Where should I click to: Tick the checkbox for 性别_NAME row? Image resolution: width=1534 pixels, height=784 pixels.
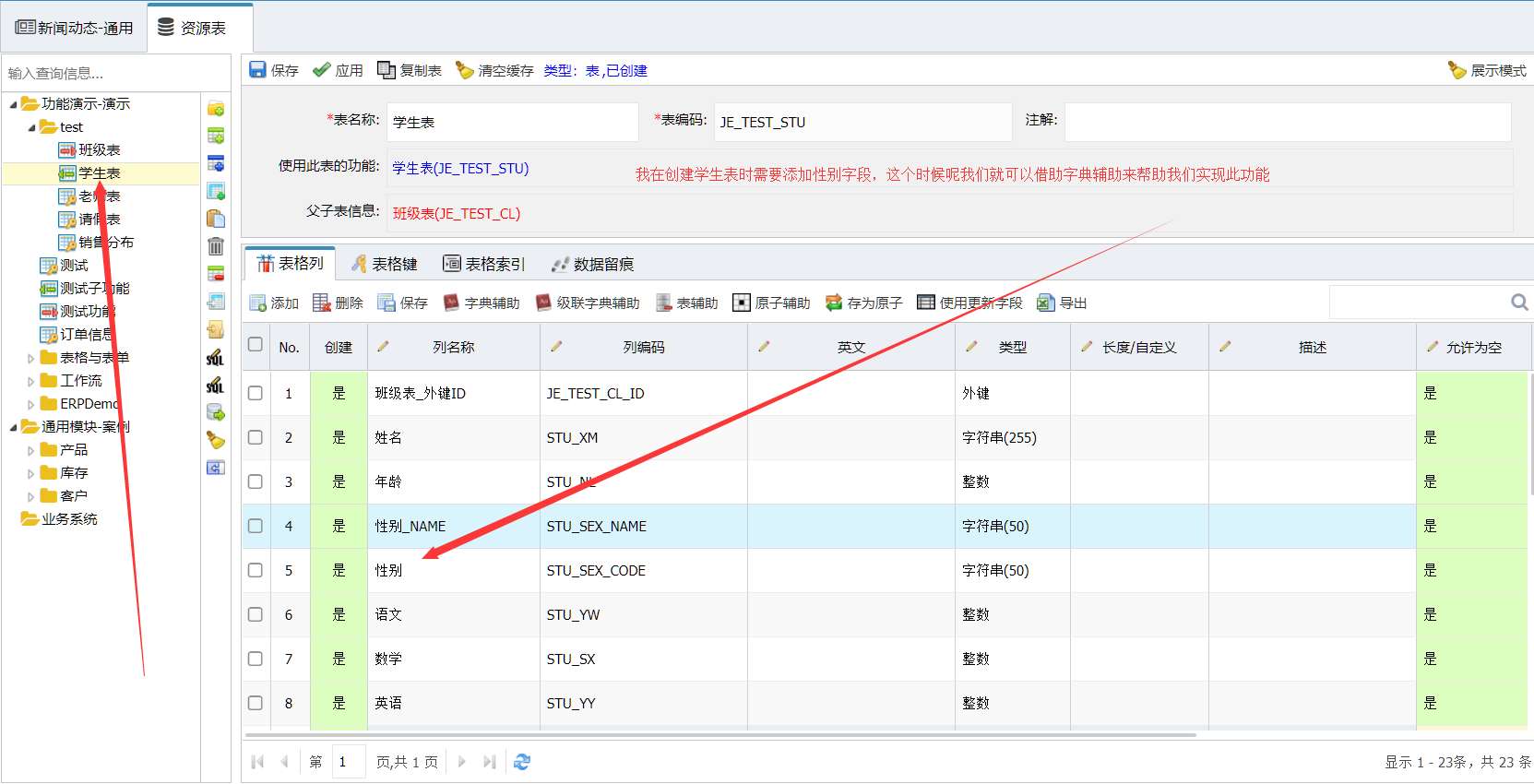pyautogui.click(x=256, y=526)
